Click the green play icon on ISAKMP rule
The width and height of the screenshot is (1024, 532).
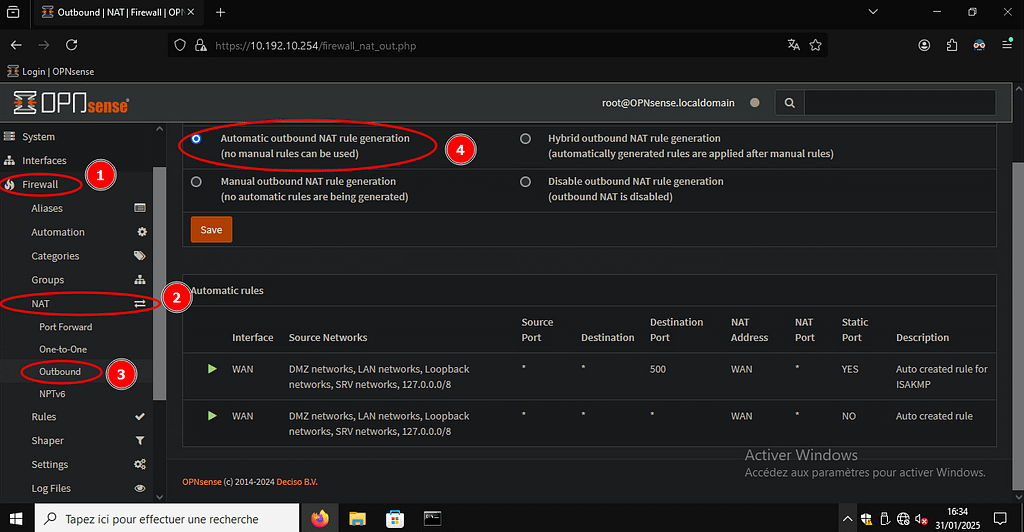(212, 369)
